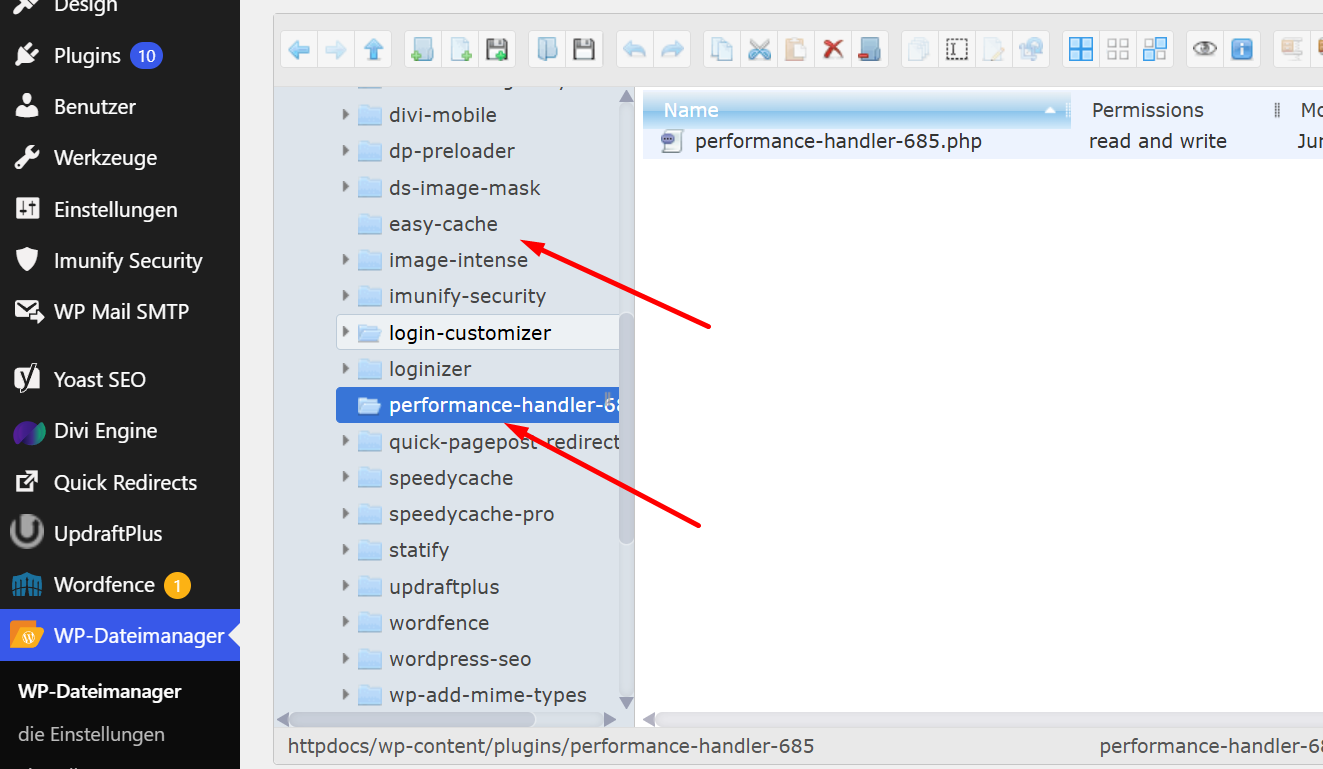Create a new folder via toolbar icon
1323x769 pixels.
pyautogui.click(x=423, y=49)
